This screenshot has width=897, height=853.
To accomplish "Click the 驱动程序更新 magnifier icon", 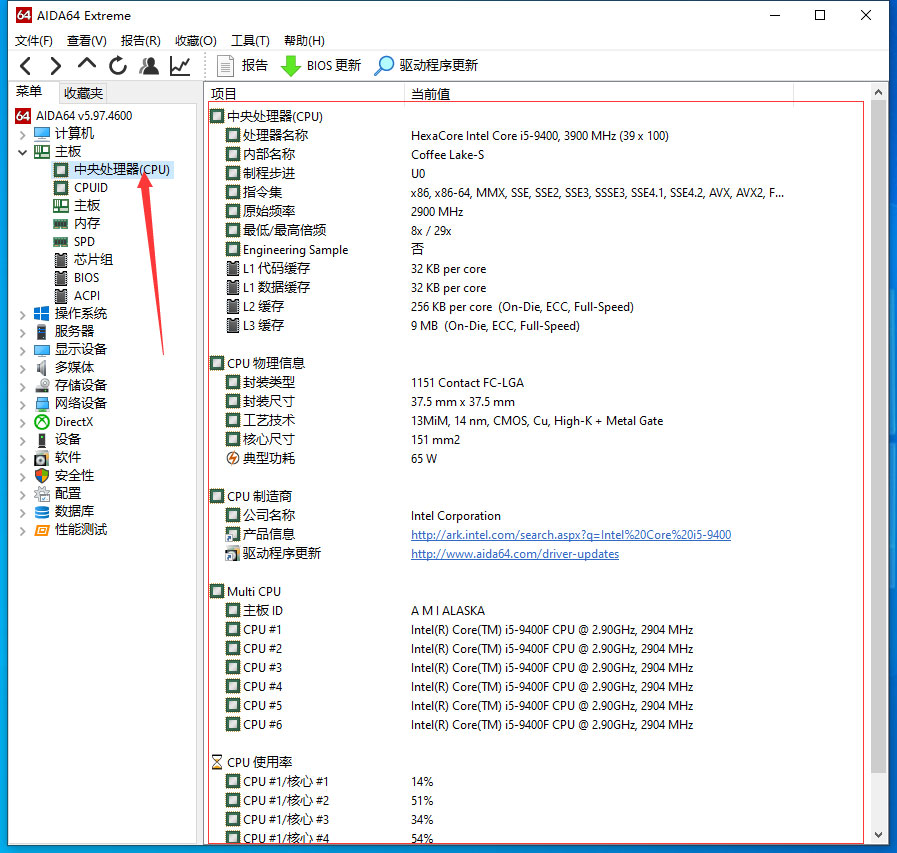I will pos(384,65).
